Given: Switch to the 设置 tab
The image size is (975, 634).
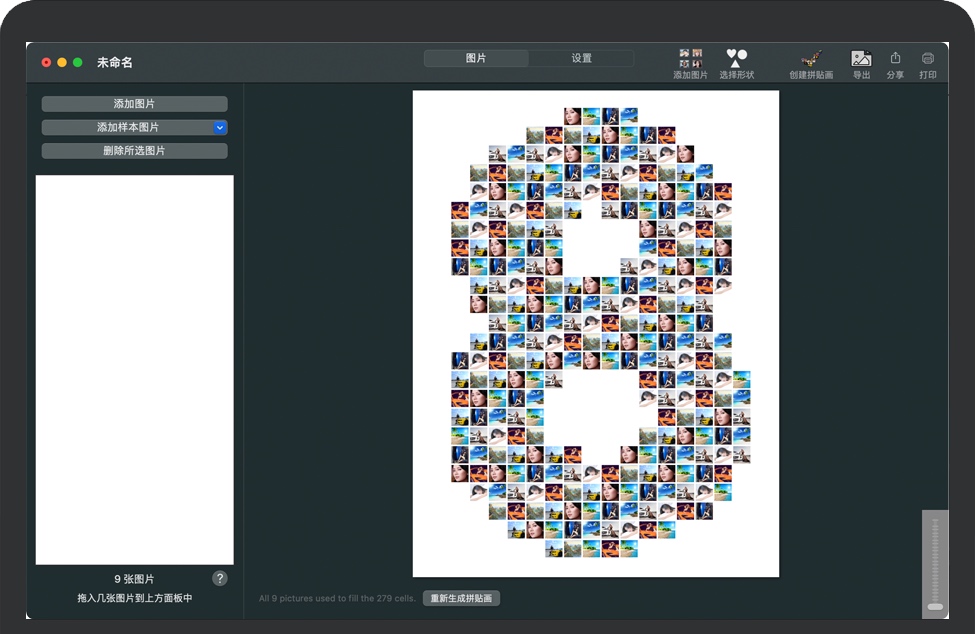Looking at the screenshot, I should tap(581, 59).
